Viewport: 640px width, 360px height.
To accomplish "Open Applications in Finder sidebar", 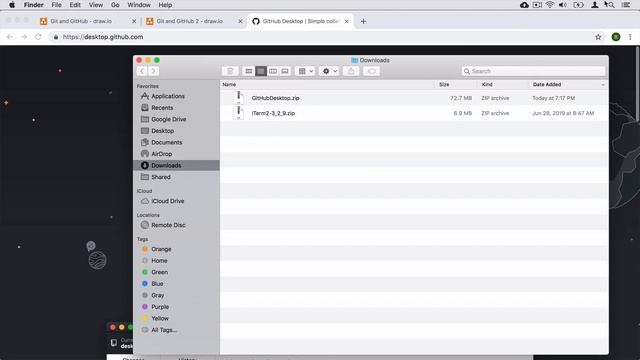I will [168, 96].
